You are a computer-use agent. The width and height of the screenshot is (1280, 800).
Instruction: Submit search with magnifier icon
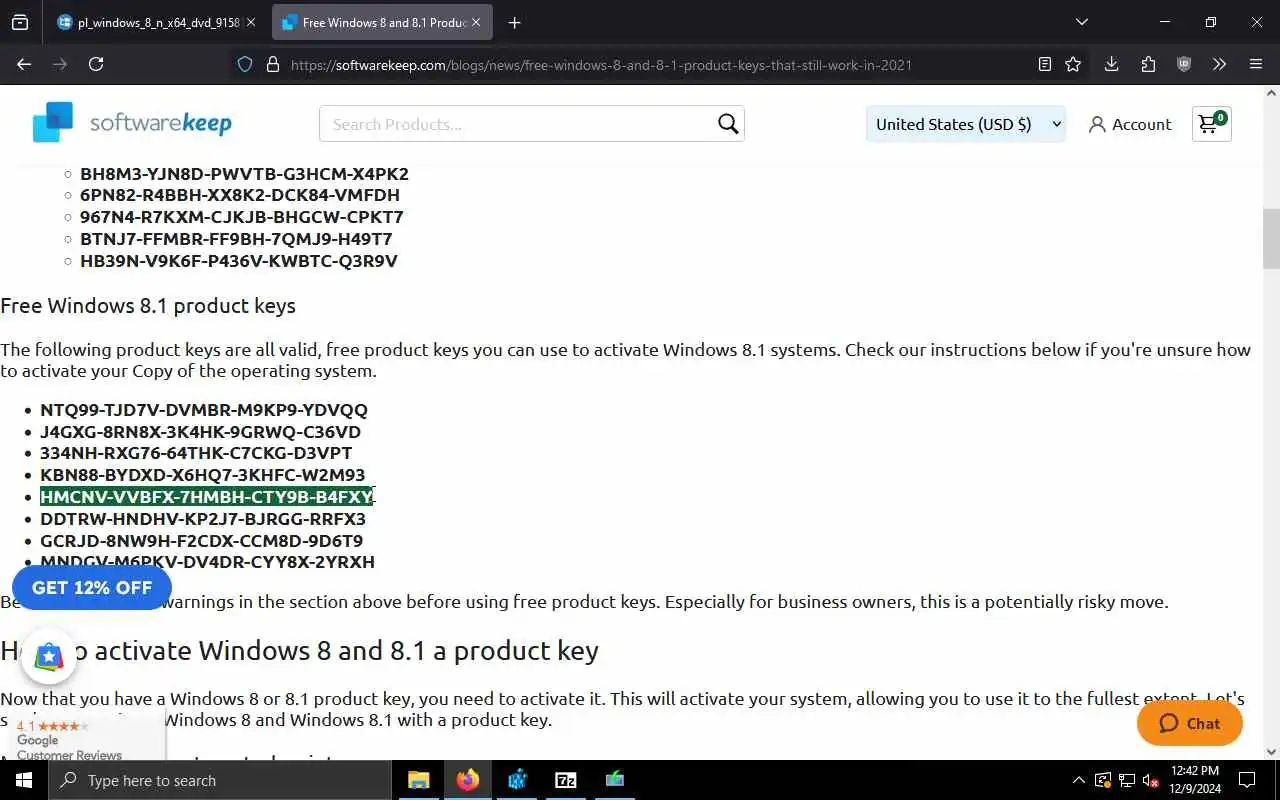pos(728,124)
